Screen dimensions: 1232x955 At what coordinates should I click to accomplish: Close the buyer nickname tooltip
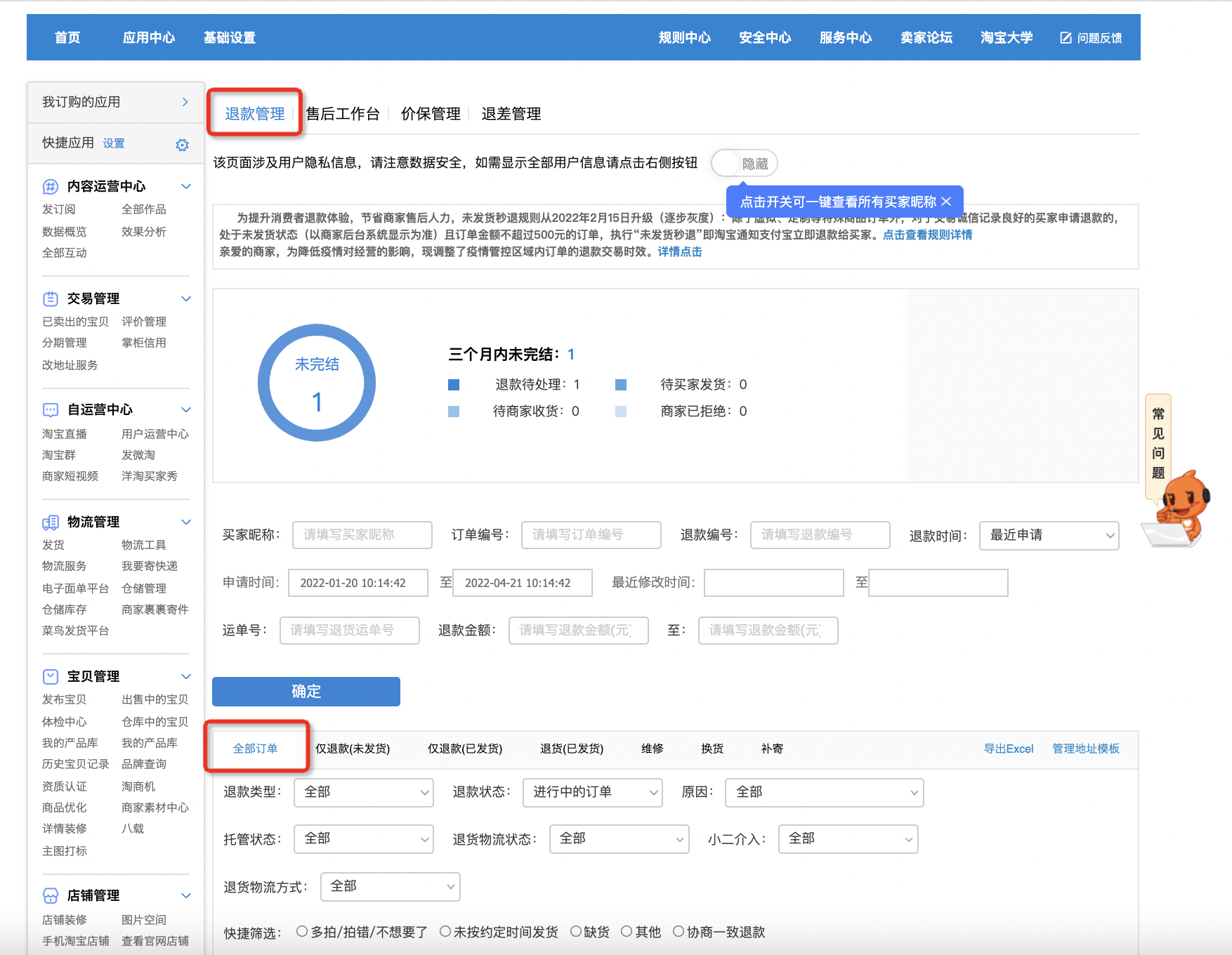tap(946, 202)
